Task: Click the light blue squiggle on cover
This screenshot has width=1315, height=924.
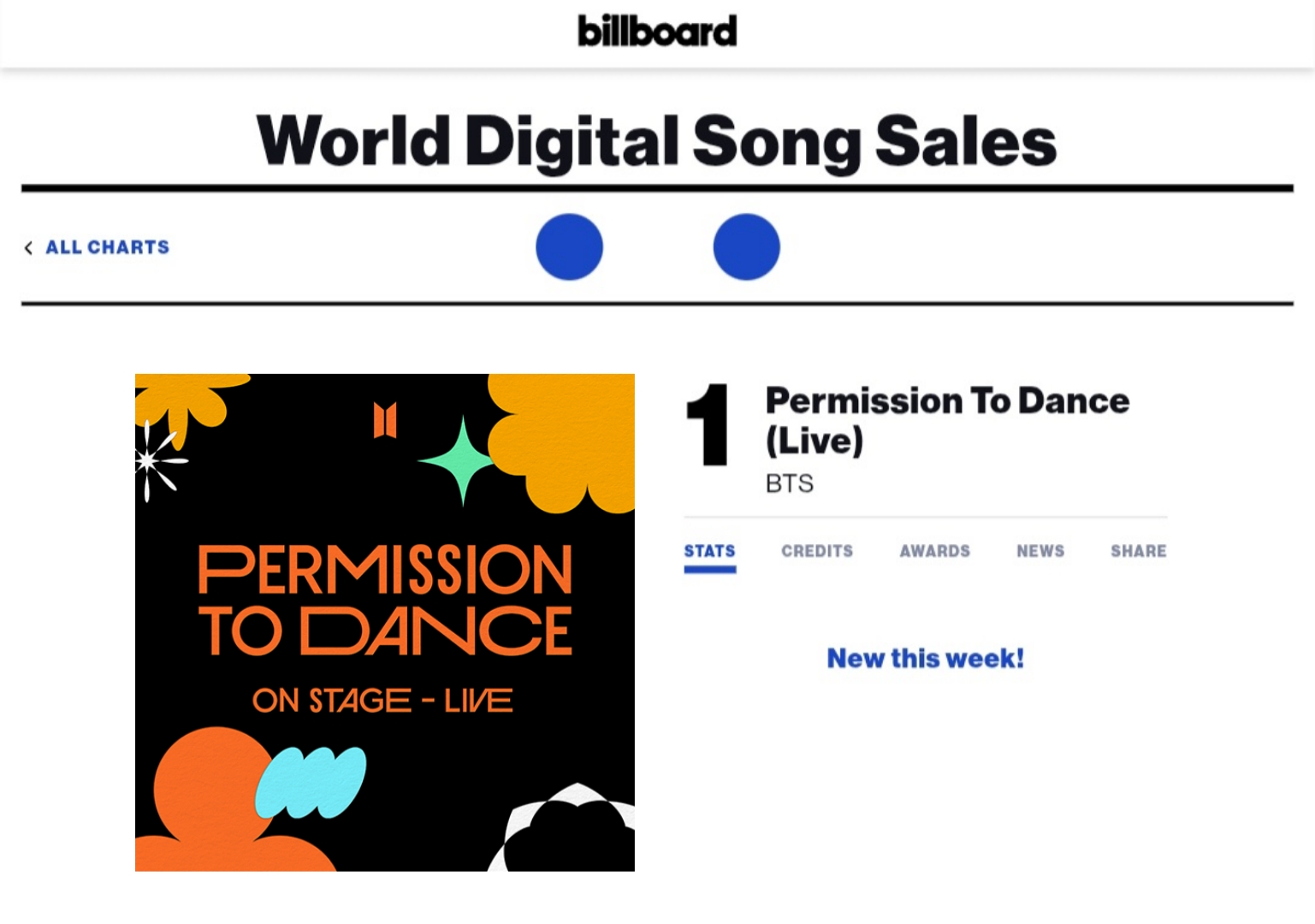Action: pyautogui.click(x=311, y=782)
